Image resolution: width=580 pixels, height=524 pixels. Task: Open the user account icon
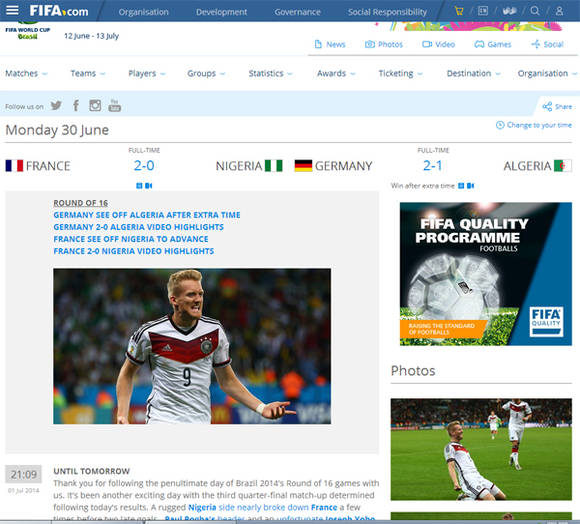(559, 11)
